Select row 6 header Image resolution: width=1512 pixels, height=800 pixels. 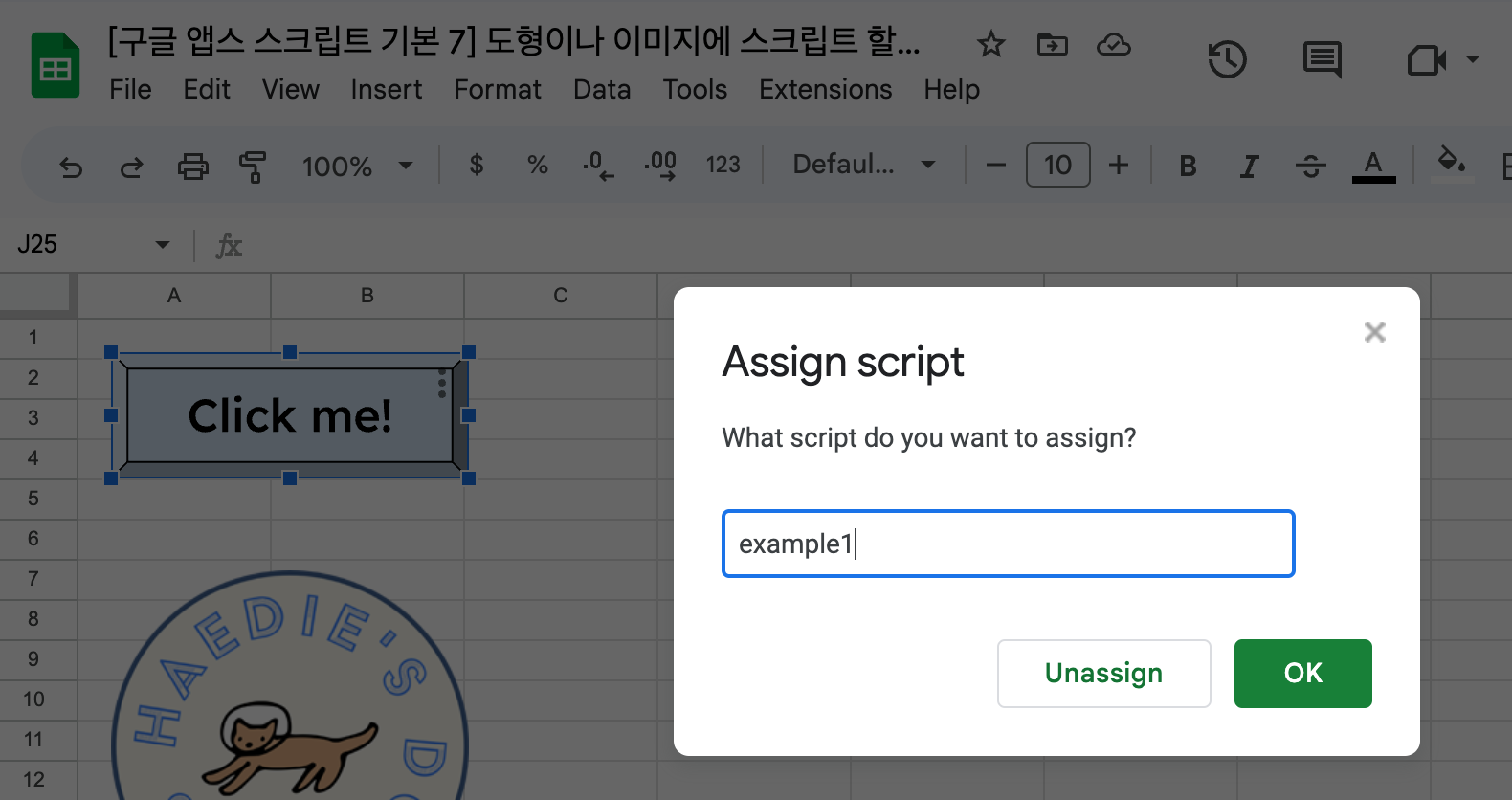[33, 539]
